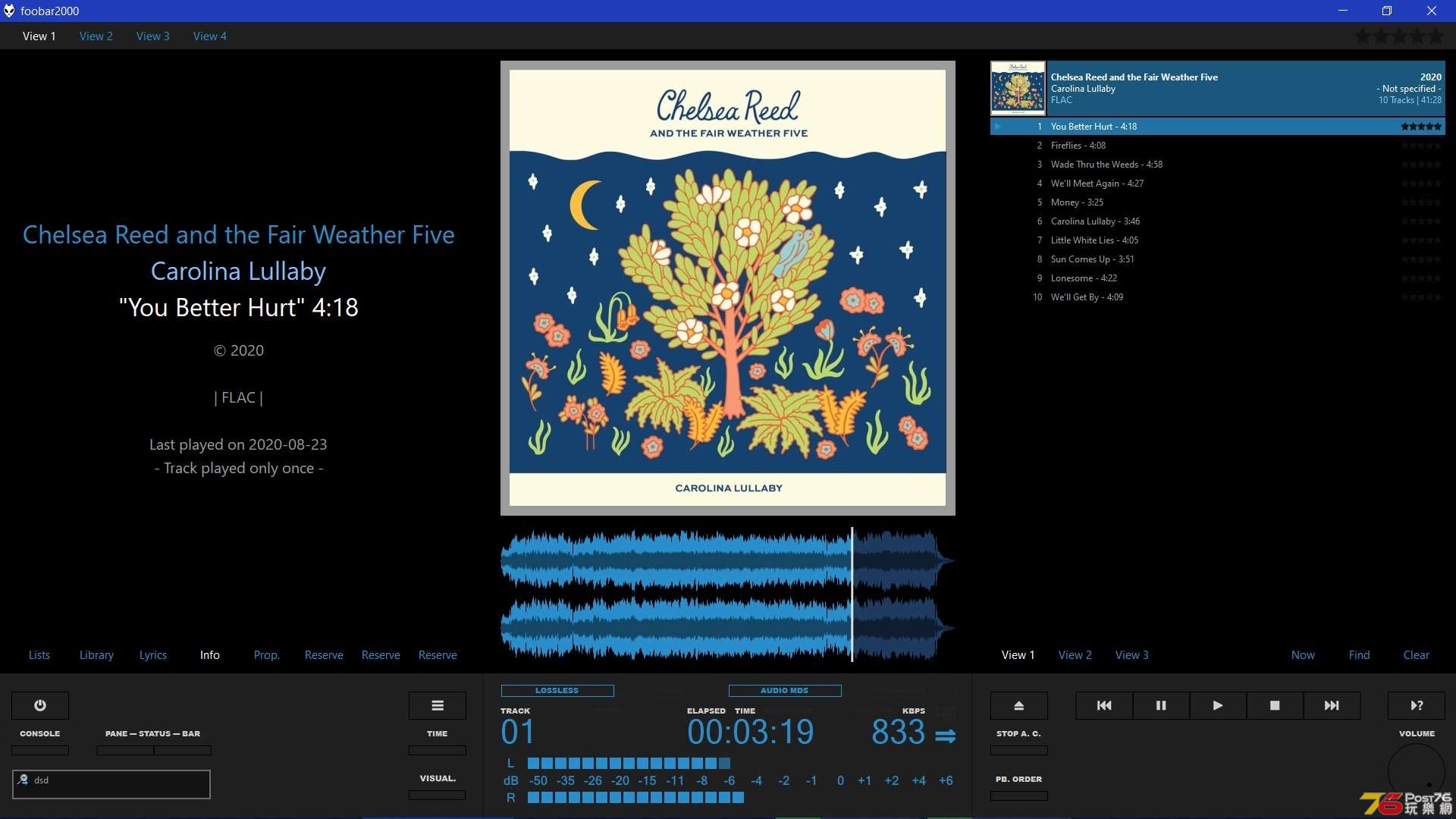
Task: Select the Lyrics tab
Action: (152, 654)
